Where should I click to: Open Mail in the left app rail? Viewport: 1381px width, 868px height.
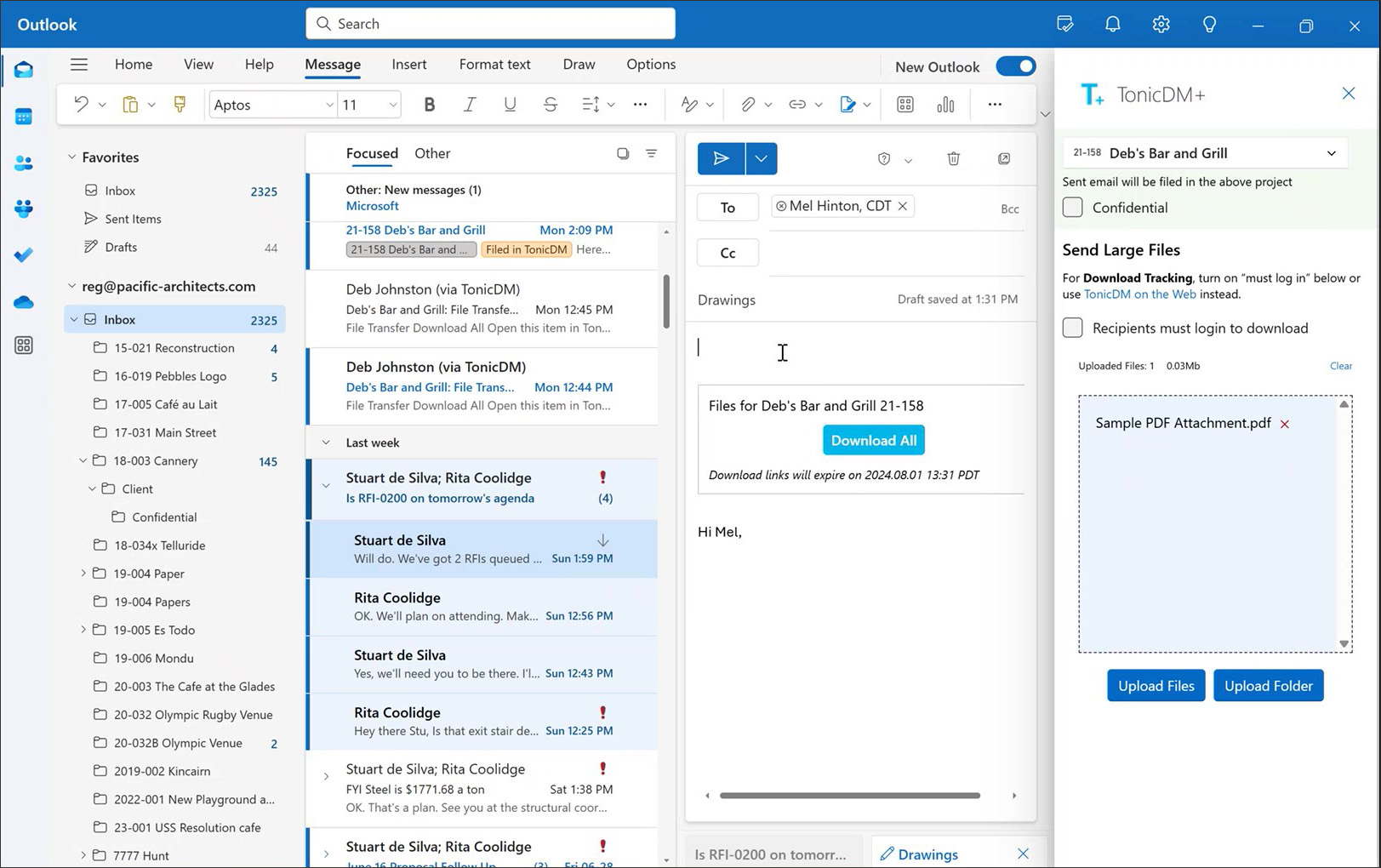[24, 70]
